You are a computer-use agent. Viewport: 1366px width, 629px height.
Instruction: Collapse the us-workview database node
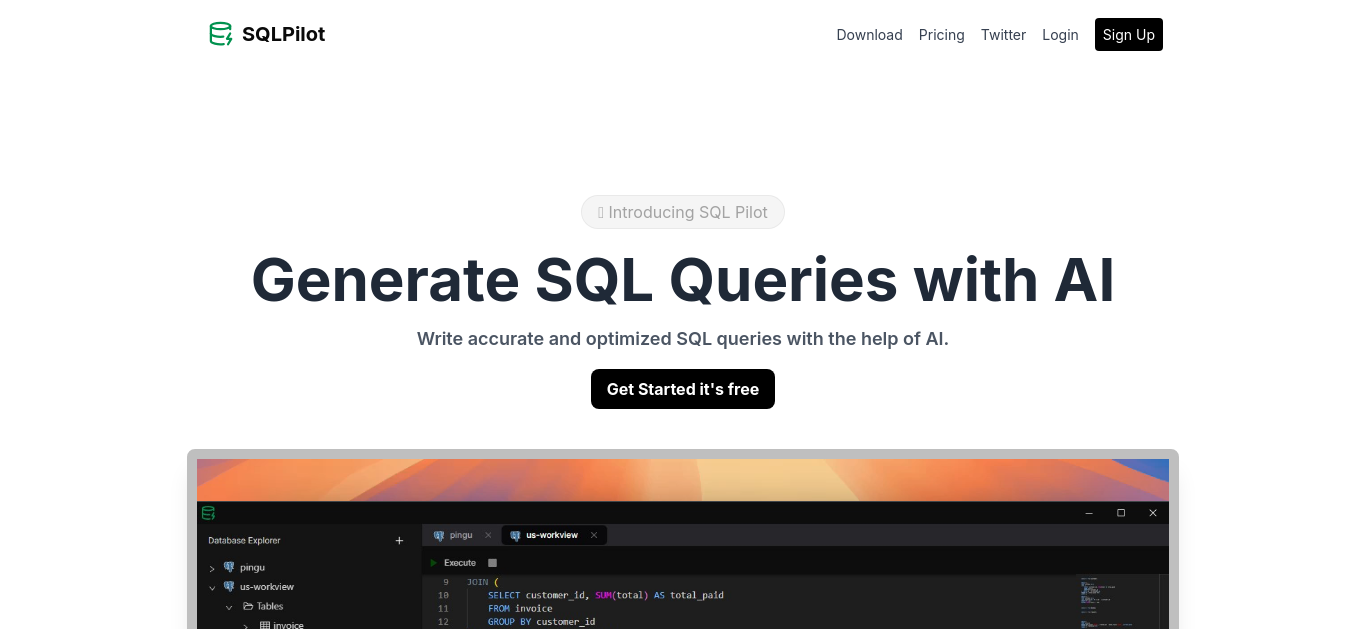(x=212, y=587)
